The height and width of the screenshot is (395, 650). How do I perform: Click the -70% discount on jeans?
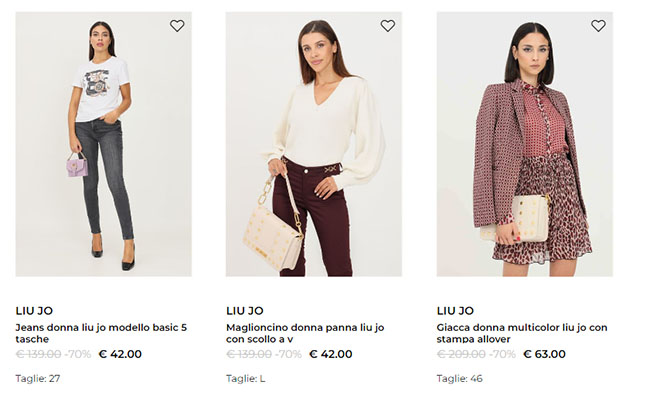(x=78, y=354)
